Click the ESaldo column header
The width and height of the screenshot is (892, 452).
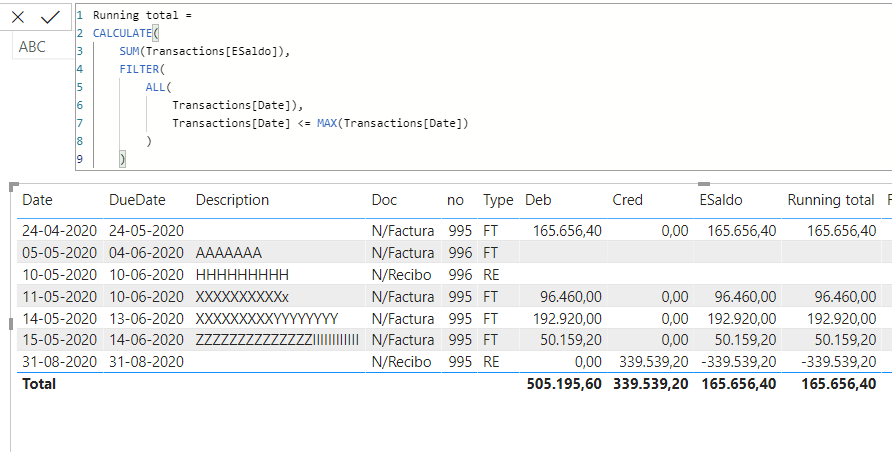(721, 200)
